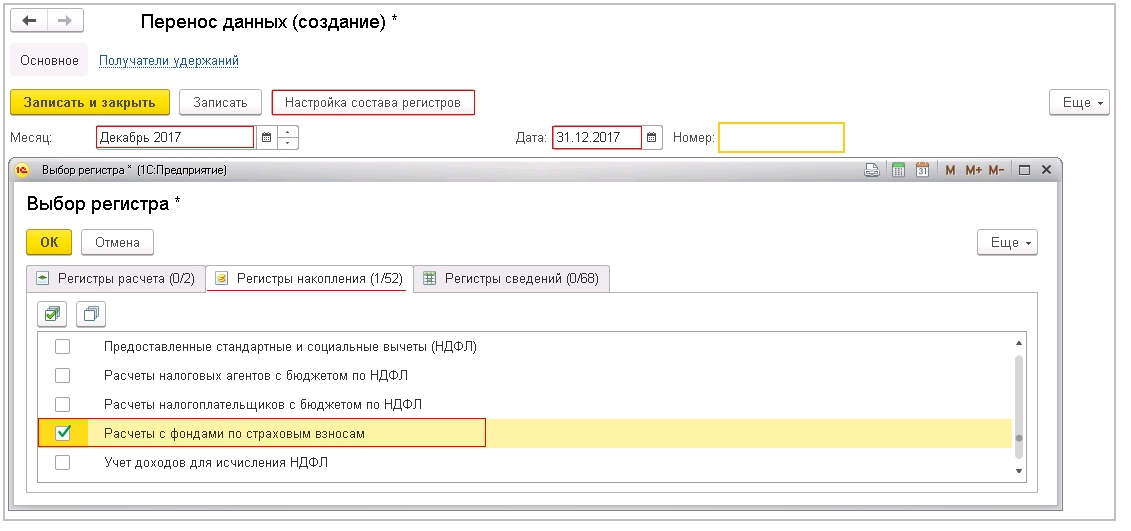The image size is (1131, 531).
Task: Click the Настройка состава регистров button
Action: tap(373, 102)
